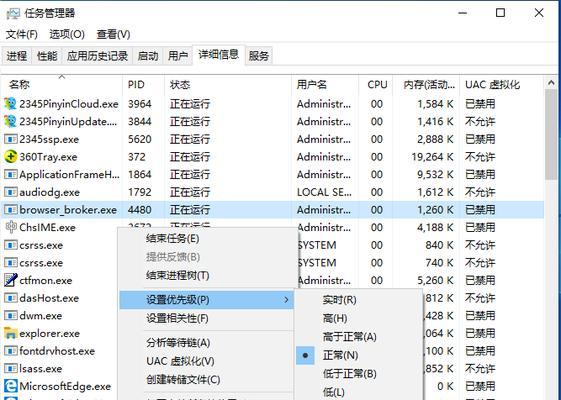561x400 pixels.
Task: Sort by the 名称 column header
Action: [x=62, y=85]
